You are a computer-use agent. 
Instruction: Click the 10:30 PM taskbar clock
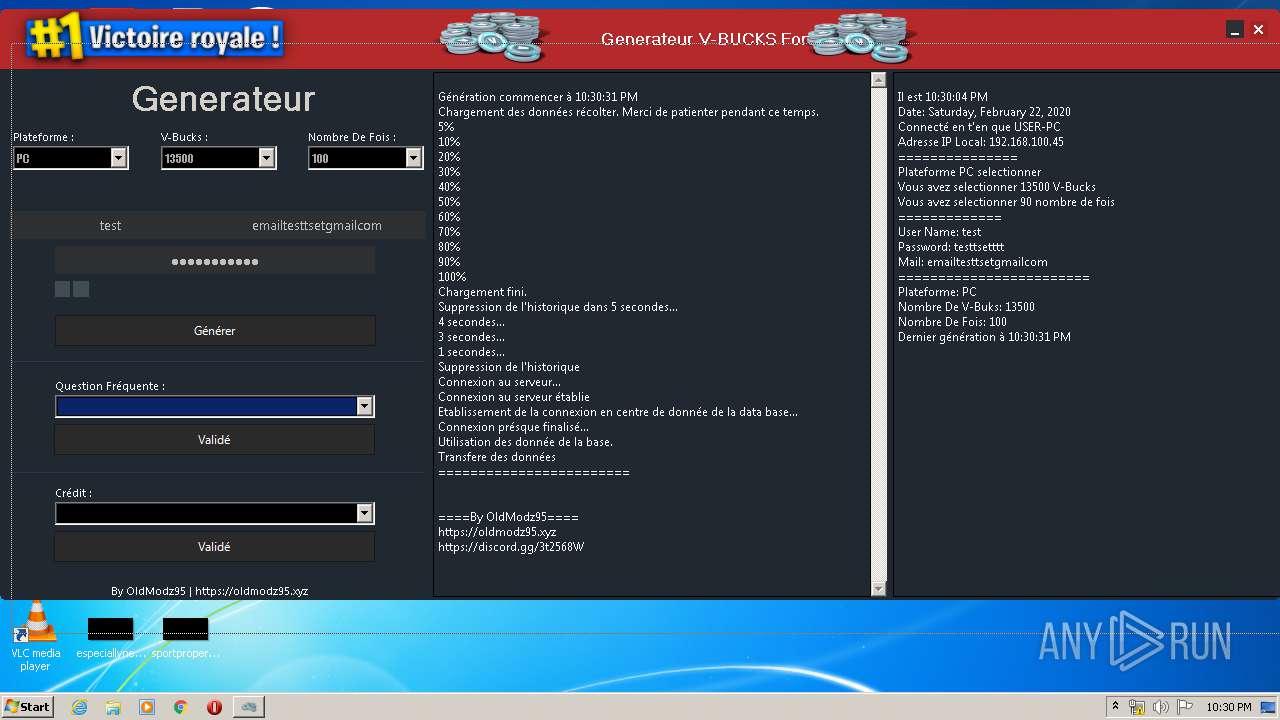(x=1228, y=707)
